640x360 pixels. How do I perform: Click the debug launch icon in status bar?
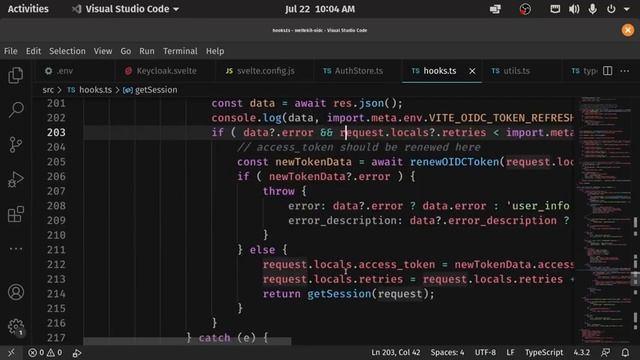77,353
